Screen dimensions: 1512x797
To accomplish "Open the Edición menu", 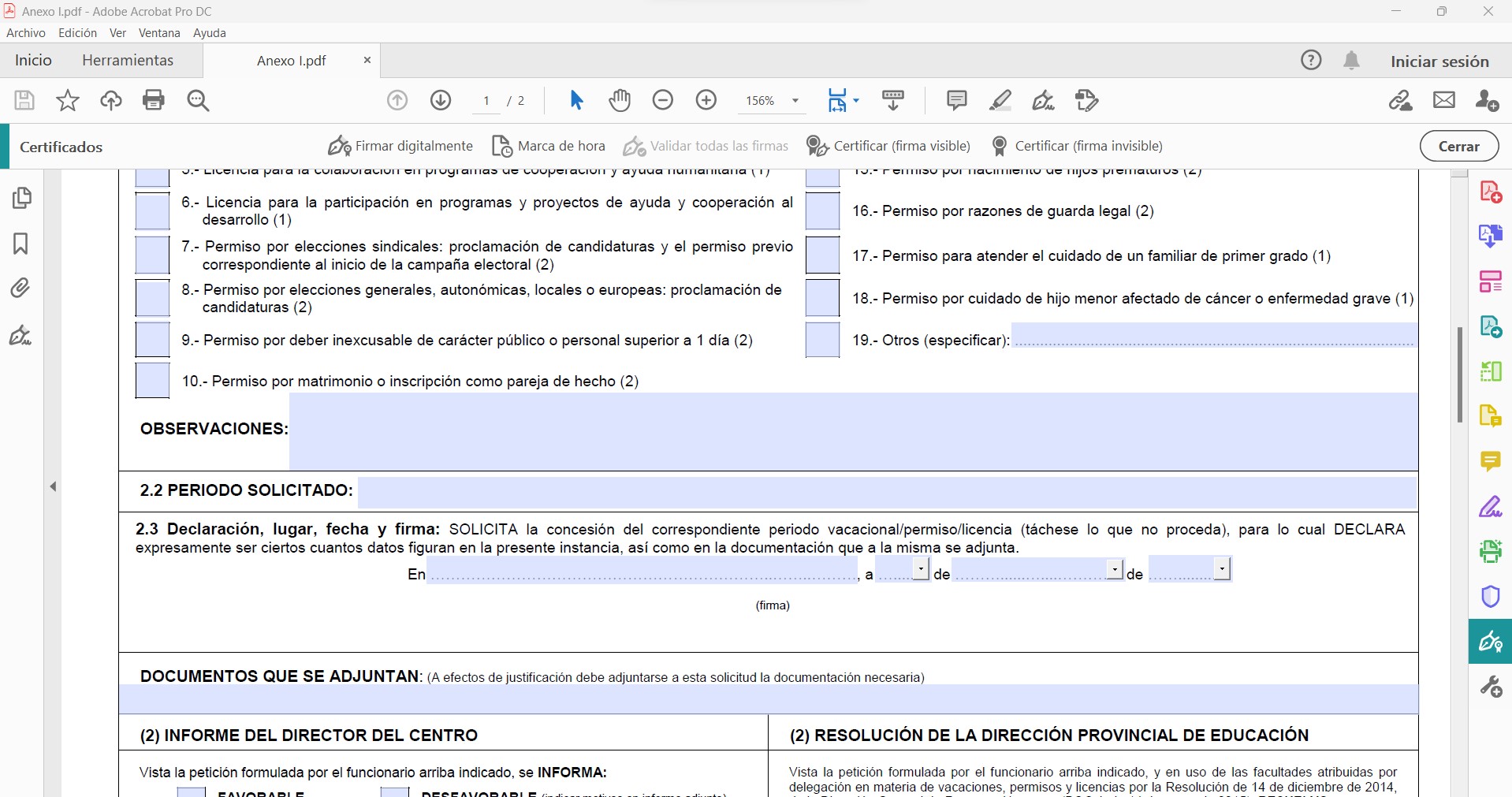I will pos(77,33).
